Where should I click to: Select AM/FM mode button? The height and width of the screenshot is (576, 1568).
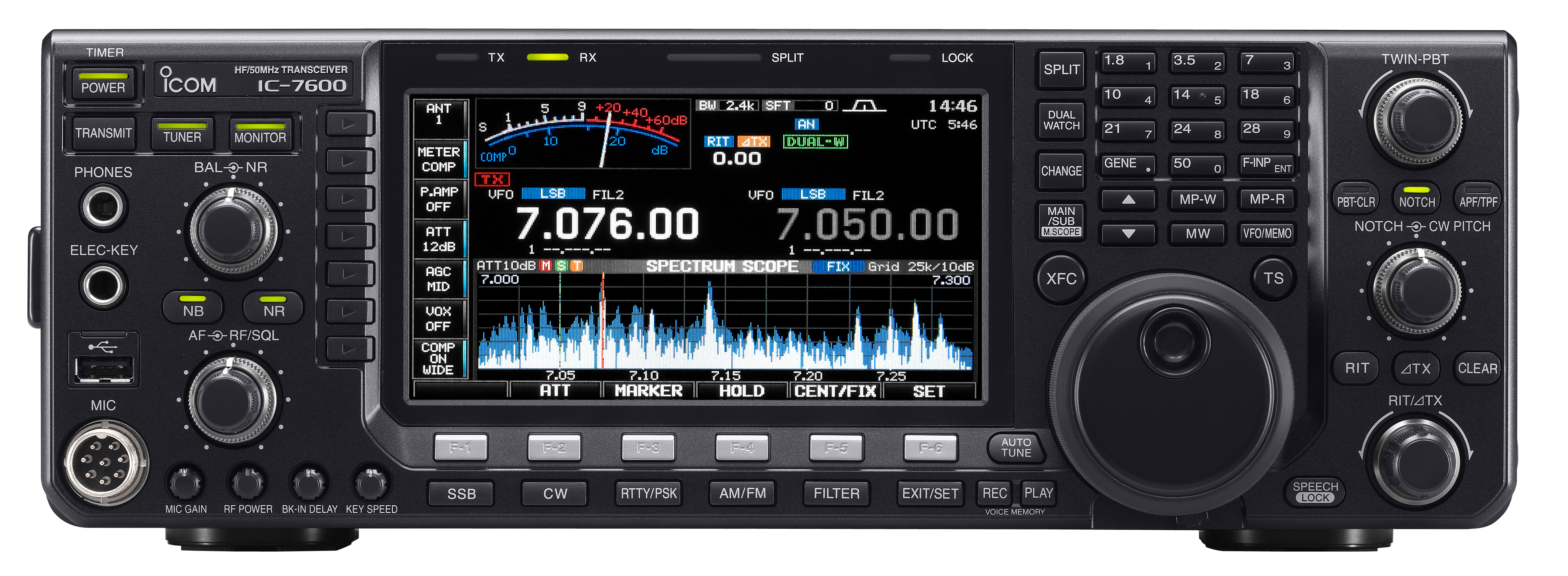tap(742, 494)
